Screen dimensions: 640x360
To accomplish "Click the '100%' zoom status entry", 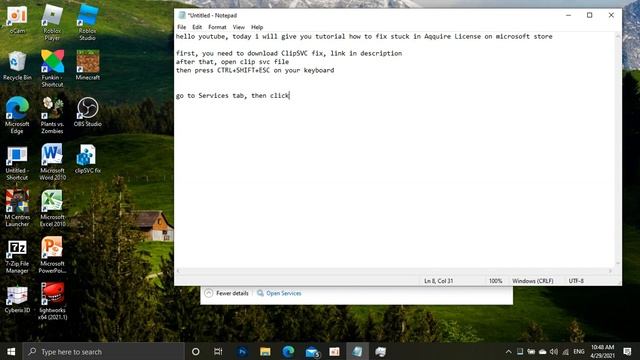I will (x=496, y=281).
